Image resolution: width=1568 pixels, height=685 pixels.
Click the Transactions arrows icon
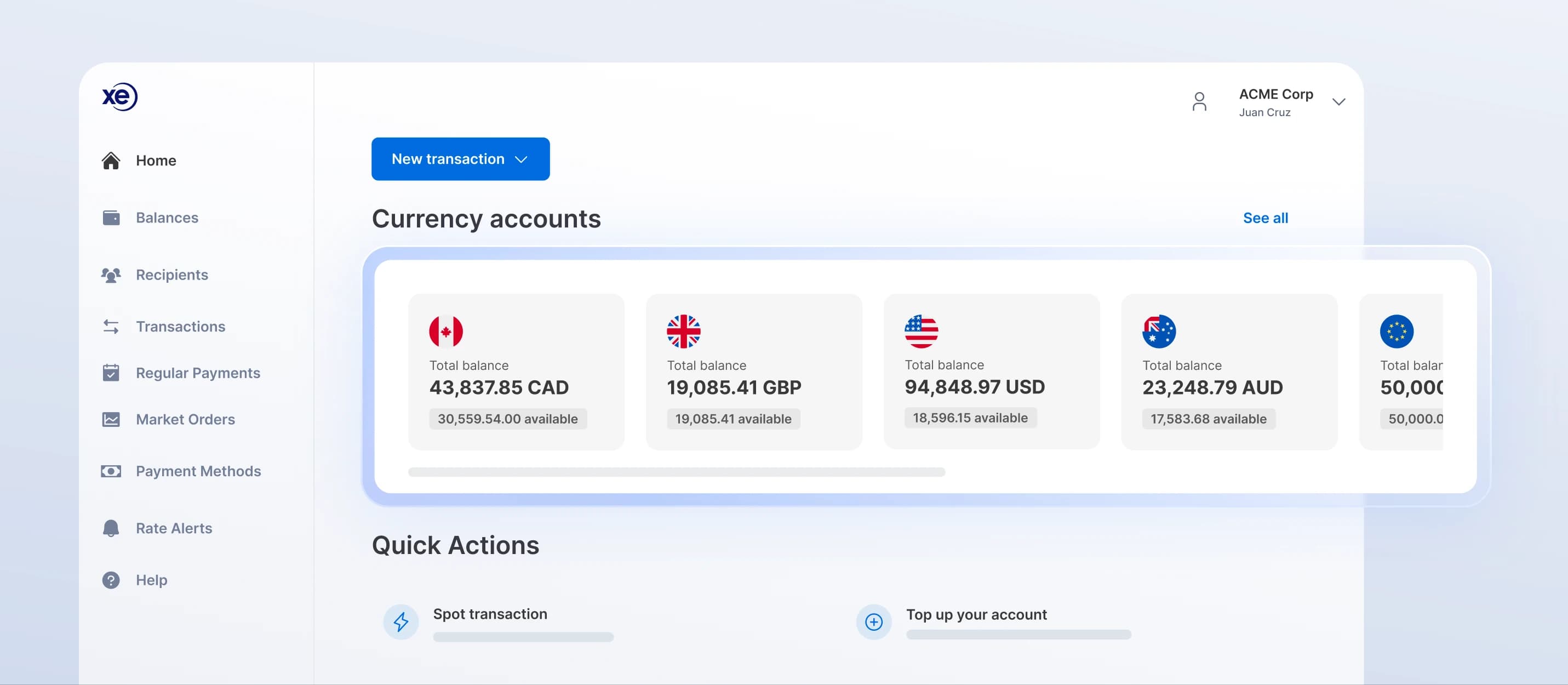click(x=111, y=327)
